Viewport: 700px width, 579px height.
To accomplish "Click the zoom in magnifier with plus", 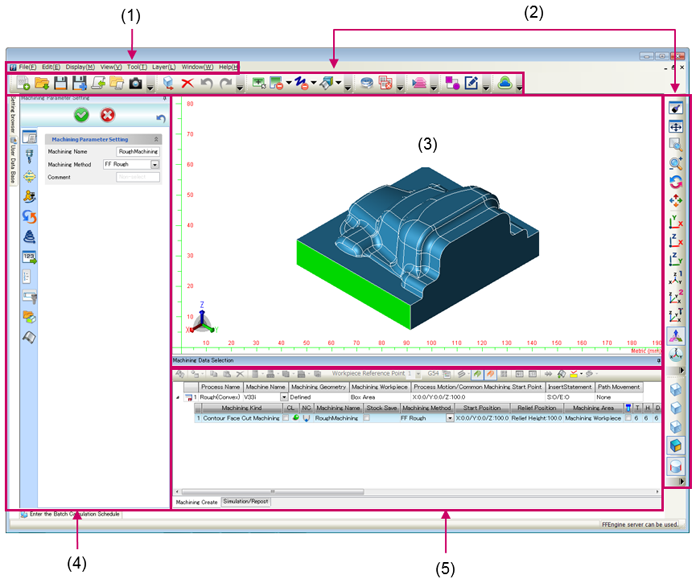I will (x=675, y=163).
